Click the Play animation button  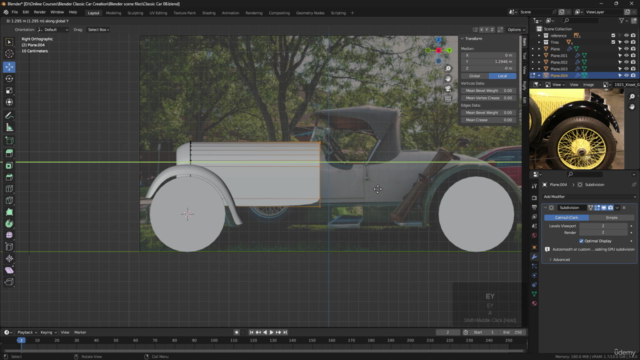(x=271, y=332)
